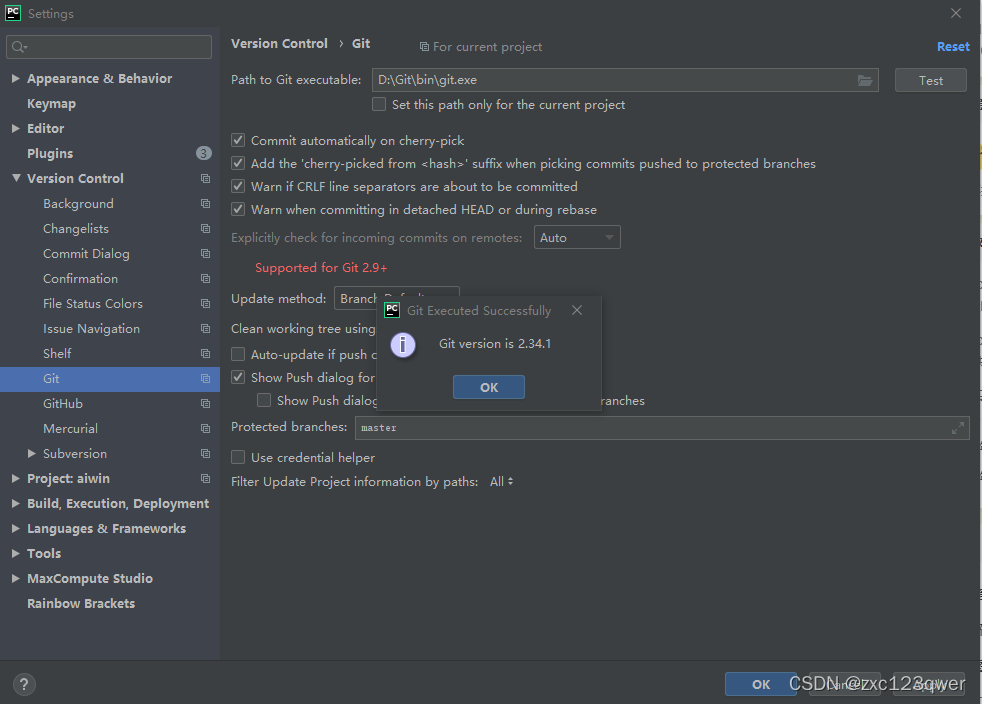Toggle detached HEAD or rebase warning checkbox

click(x=238, y=209)
